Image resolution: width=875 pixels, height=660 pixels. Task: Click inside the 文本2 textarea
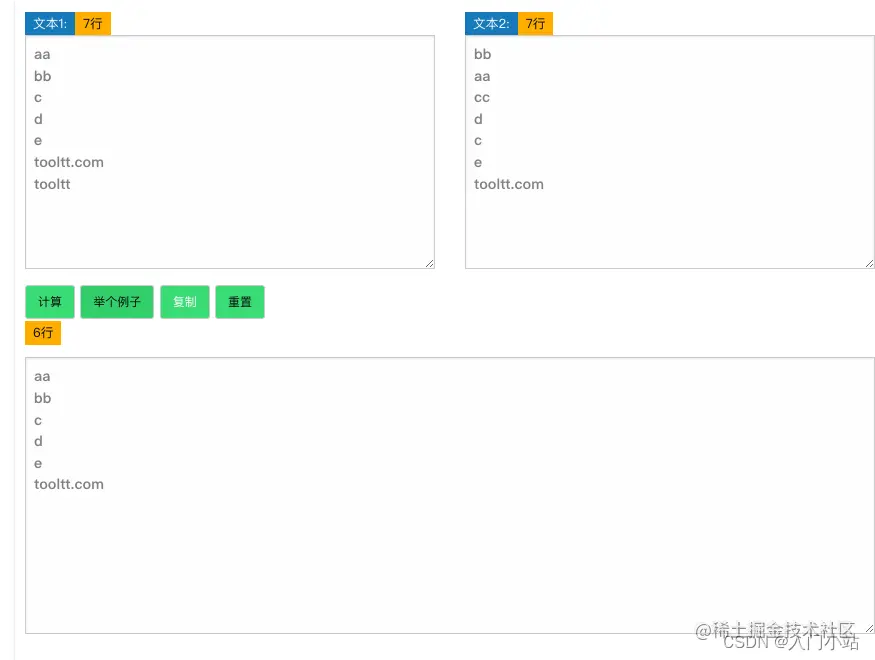point(670,152)
